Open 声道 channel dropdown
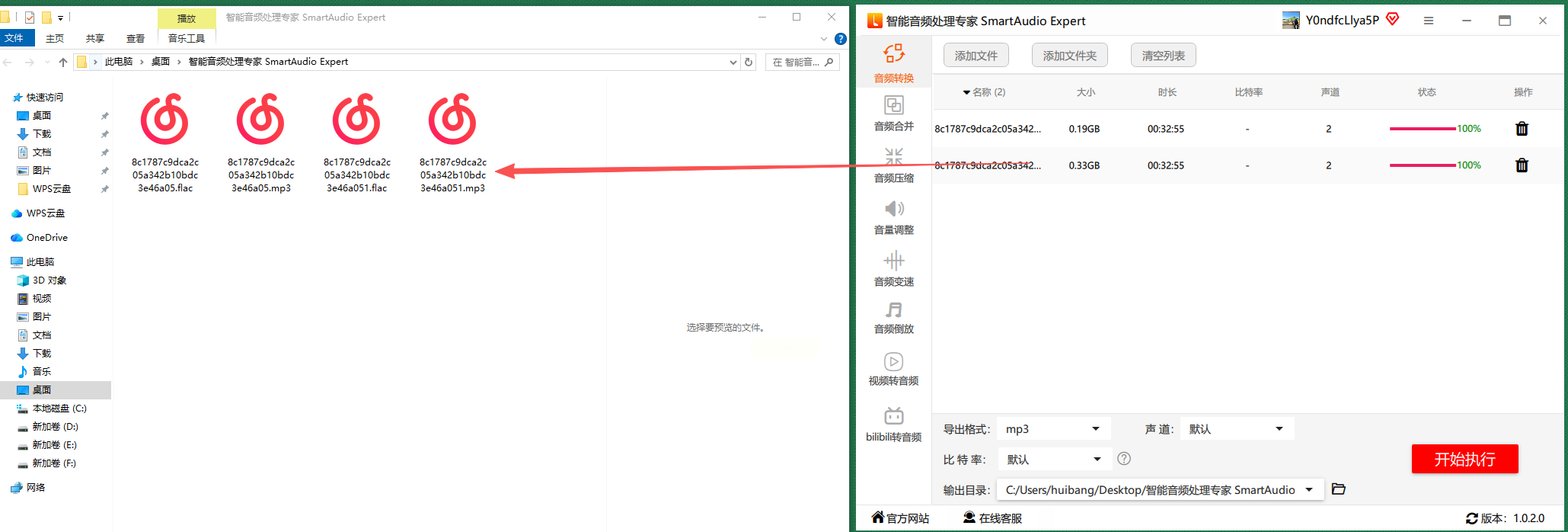 [x=1237, y=429]
